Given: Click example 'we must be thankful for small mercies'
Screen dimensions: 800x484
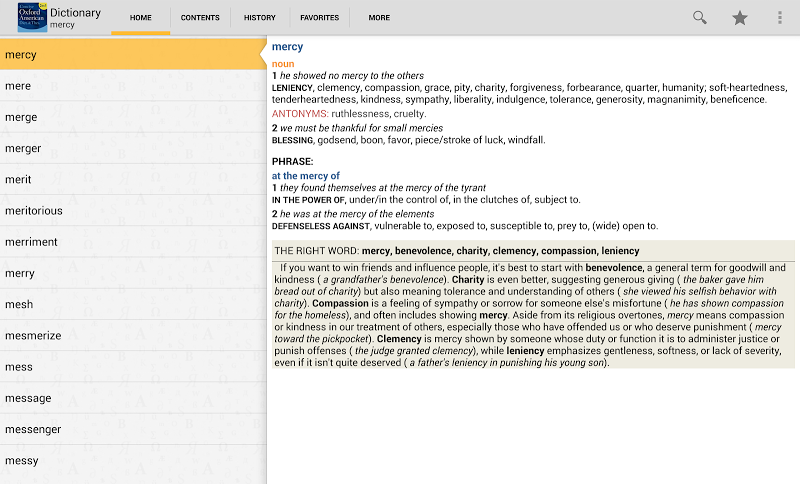Looking at the screenshot, I should [361, 128].
